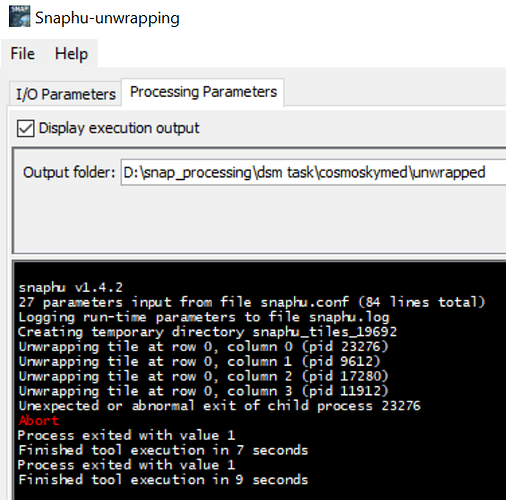Click the Display execution output label
506x500 pixels.
click(119, 128)
